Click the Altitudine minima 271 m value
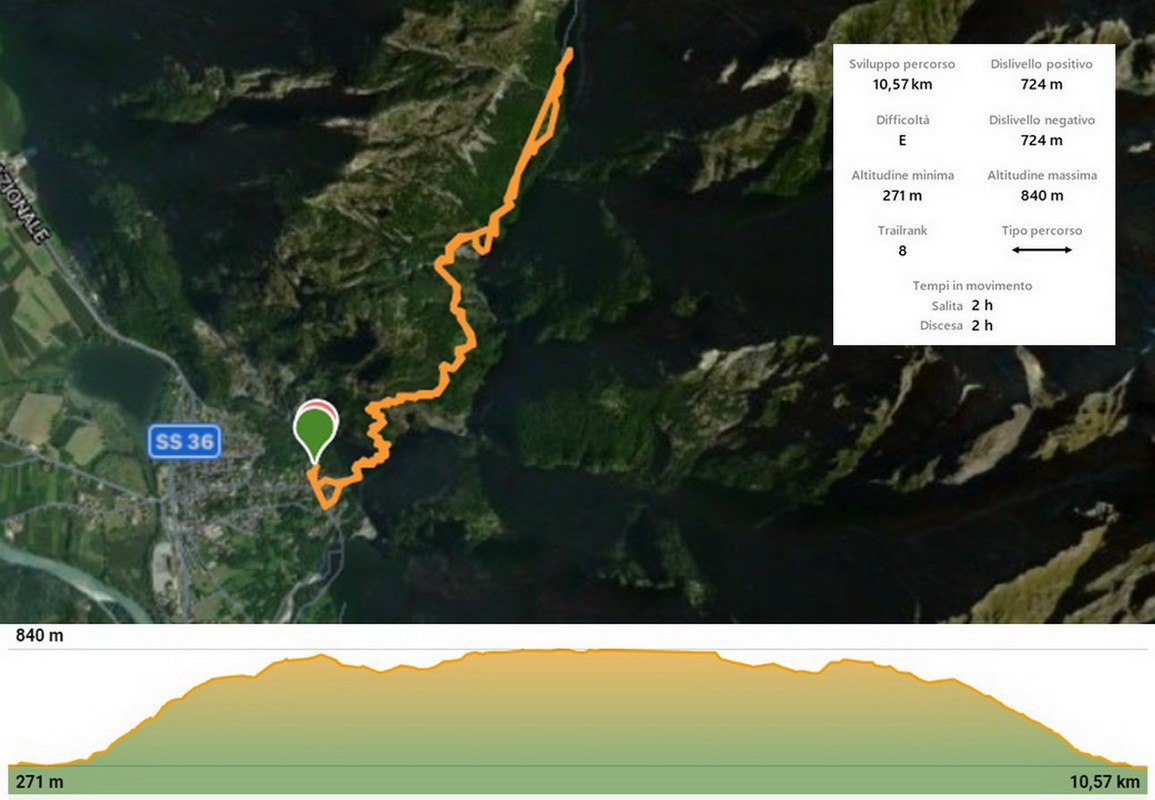This screenshot has width=1155, height=800. 902,195
